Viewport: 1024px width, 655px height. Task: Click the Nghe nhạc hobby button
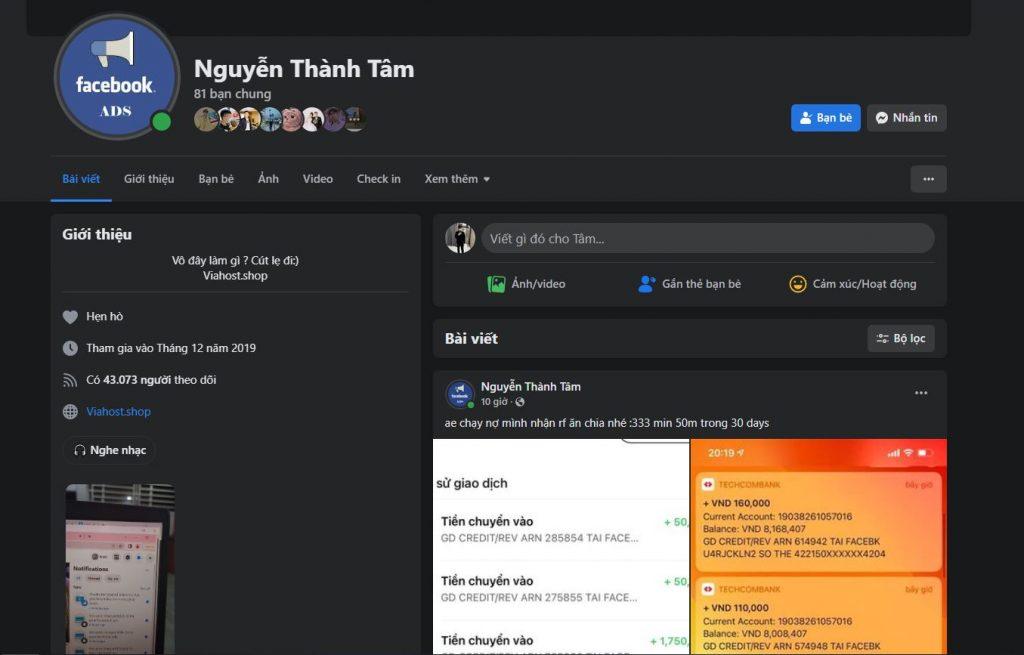(x=109, y=450)
